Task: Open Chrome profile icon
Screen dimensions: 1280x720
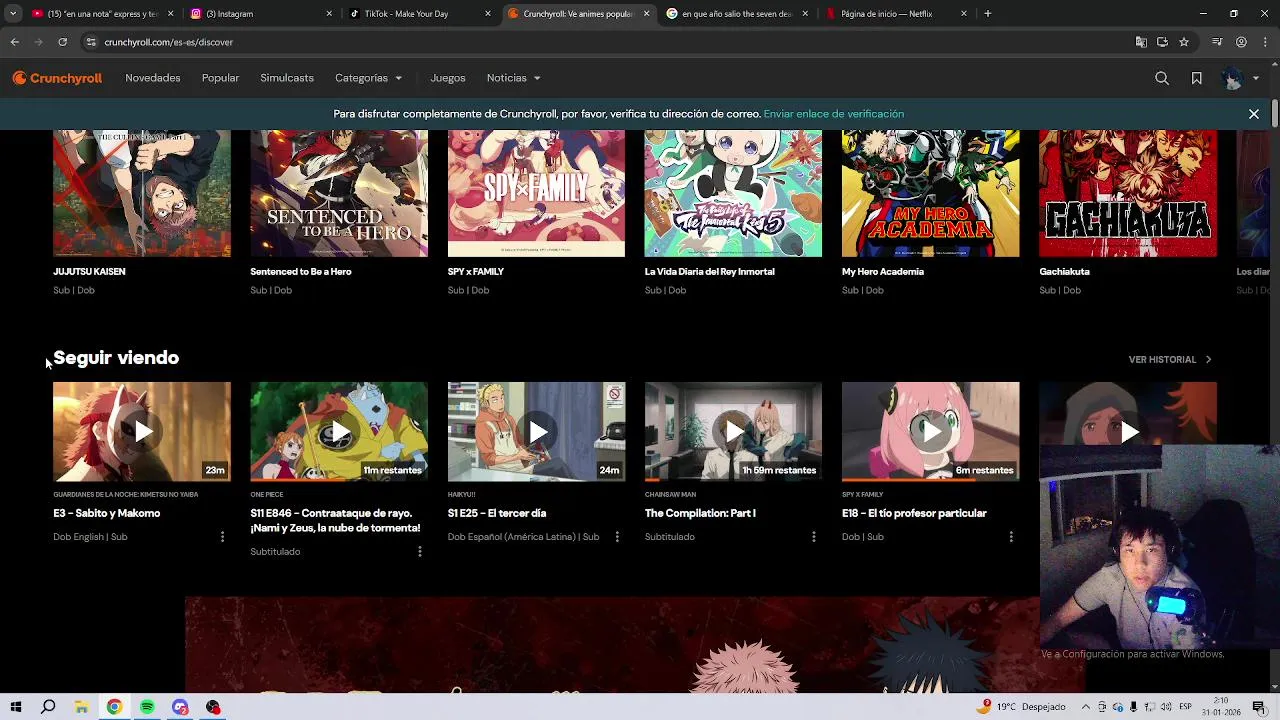Action: coord(1241,42)
